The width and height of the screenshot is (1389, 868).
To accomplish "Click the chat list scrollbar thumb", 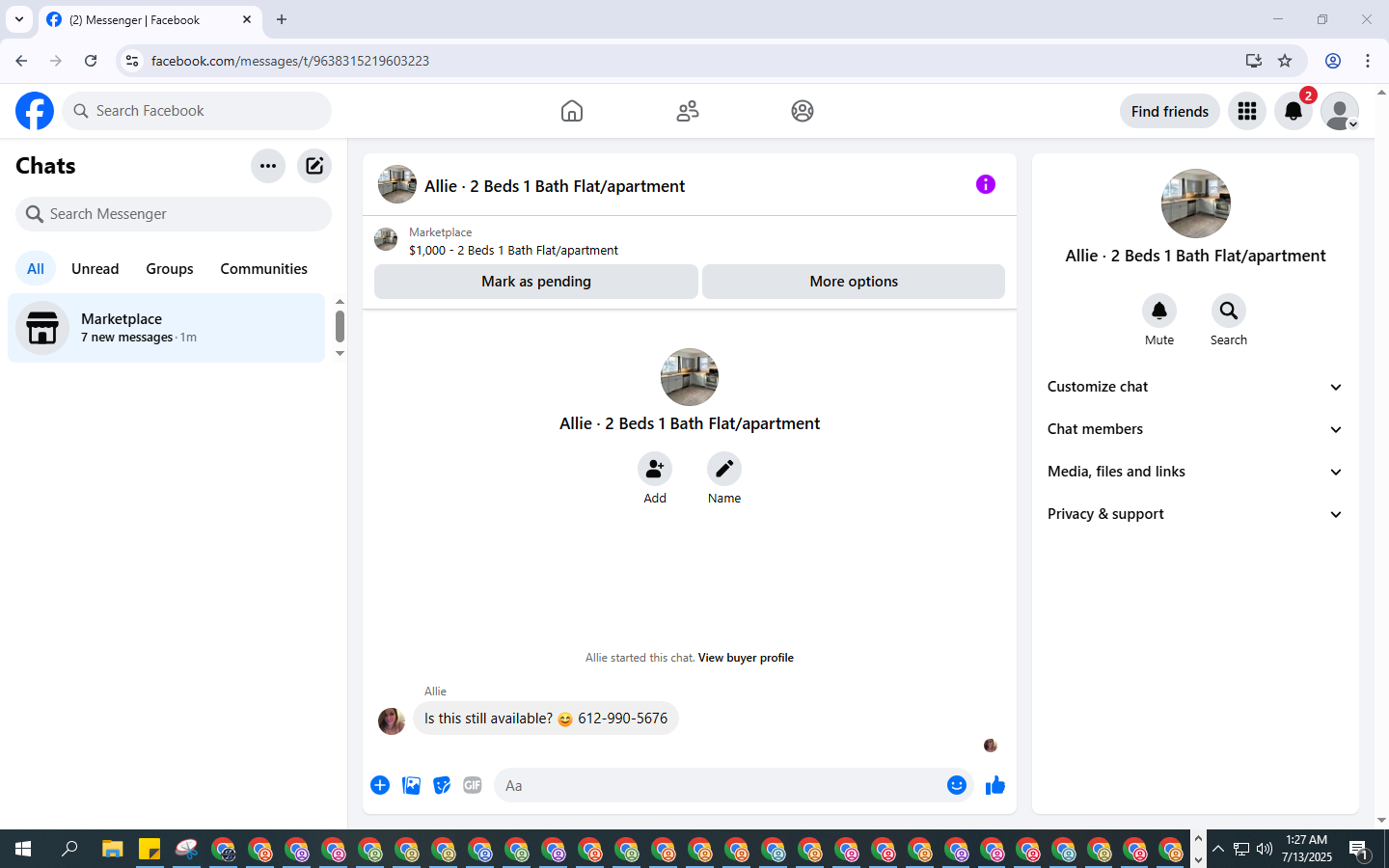I will pyautogui.click(x=340, y=326).
